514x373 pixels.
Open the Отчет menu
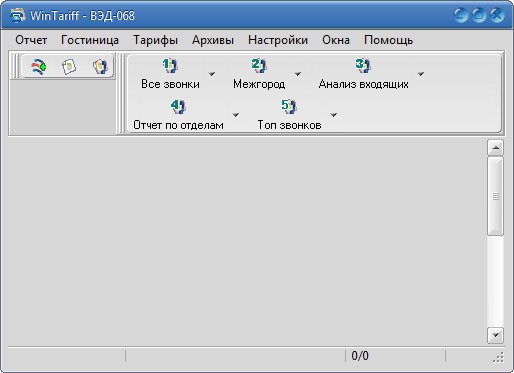(x=31, y=40)
